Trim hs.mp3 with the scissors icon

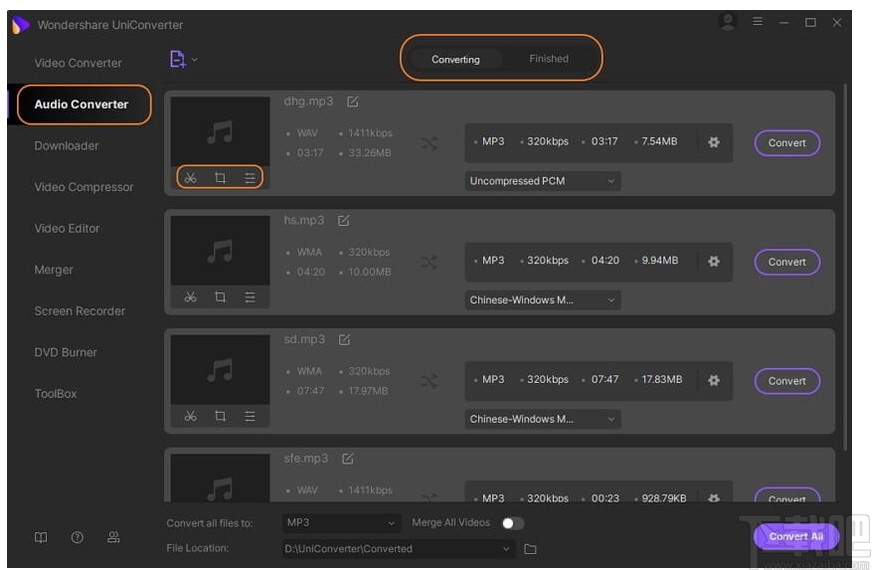[190, 297]
